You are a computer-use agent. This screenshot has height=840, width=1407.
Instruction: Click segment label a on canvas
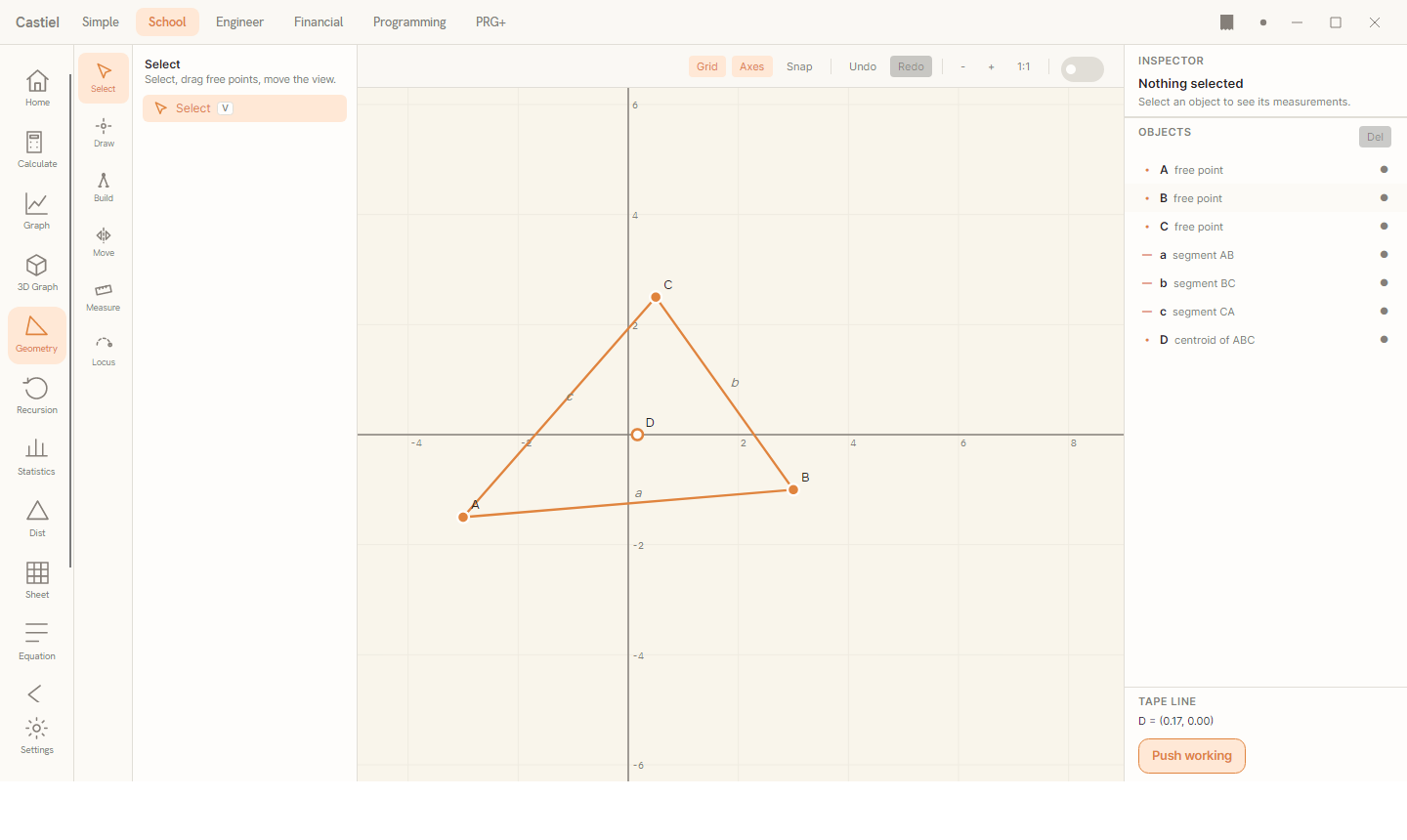coord(639,493)
